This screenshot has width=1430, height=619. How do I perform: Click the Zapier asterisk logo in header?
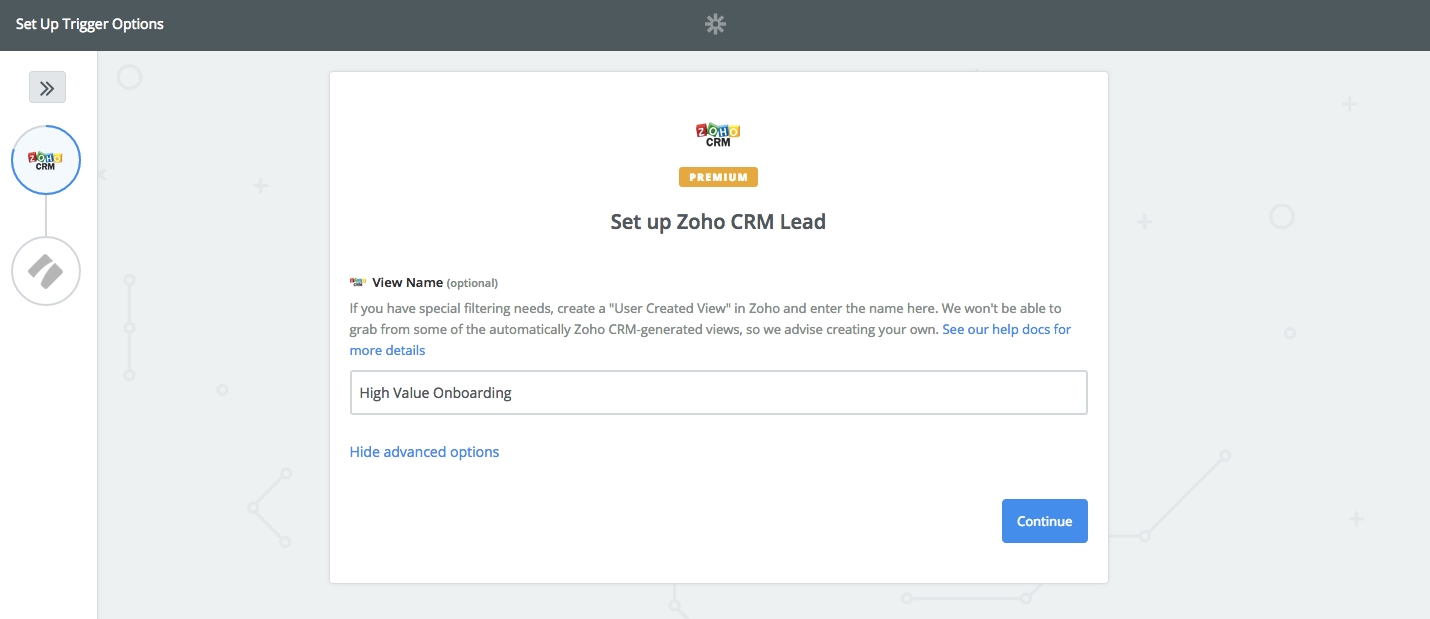[715, 25]
